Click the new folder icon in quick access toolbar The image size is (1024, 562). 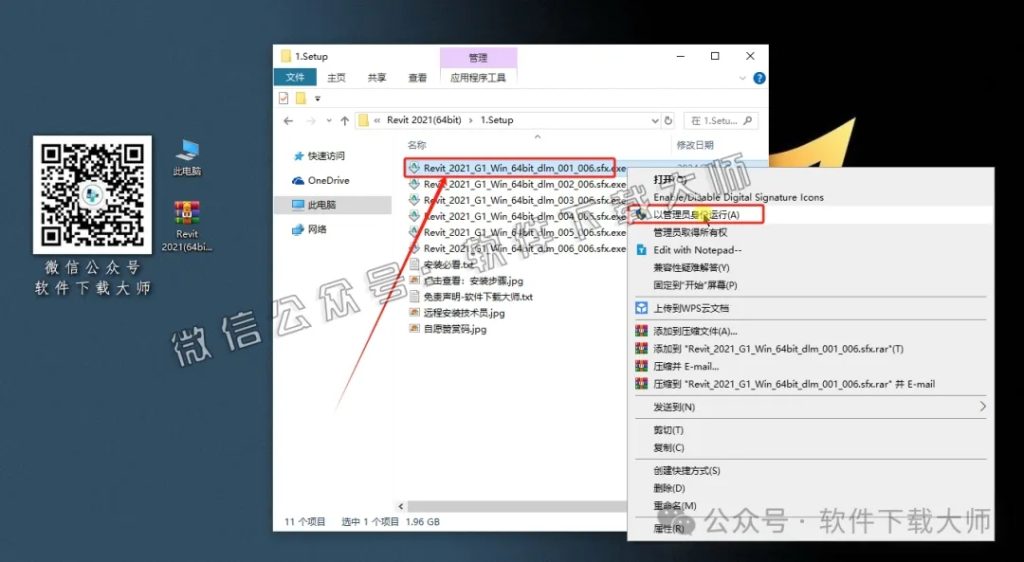300,99
